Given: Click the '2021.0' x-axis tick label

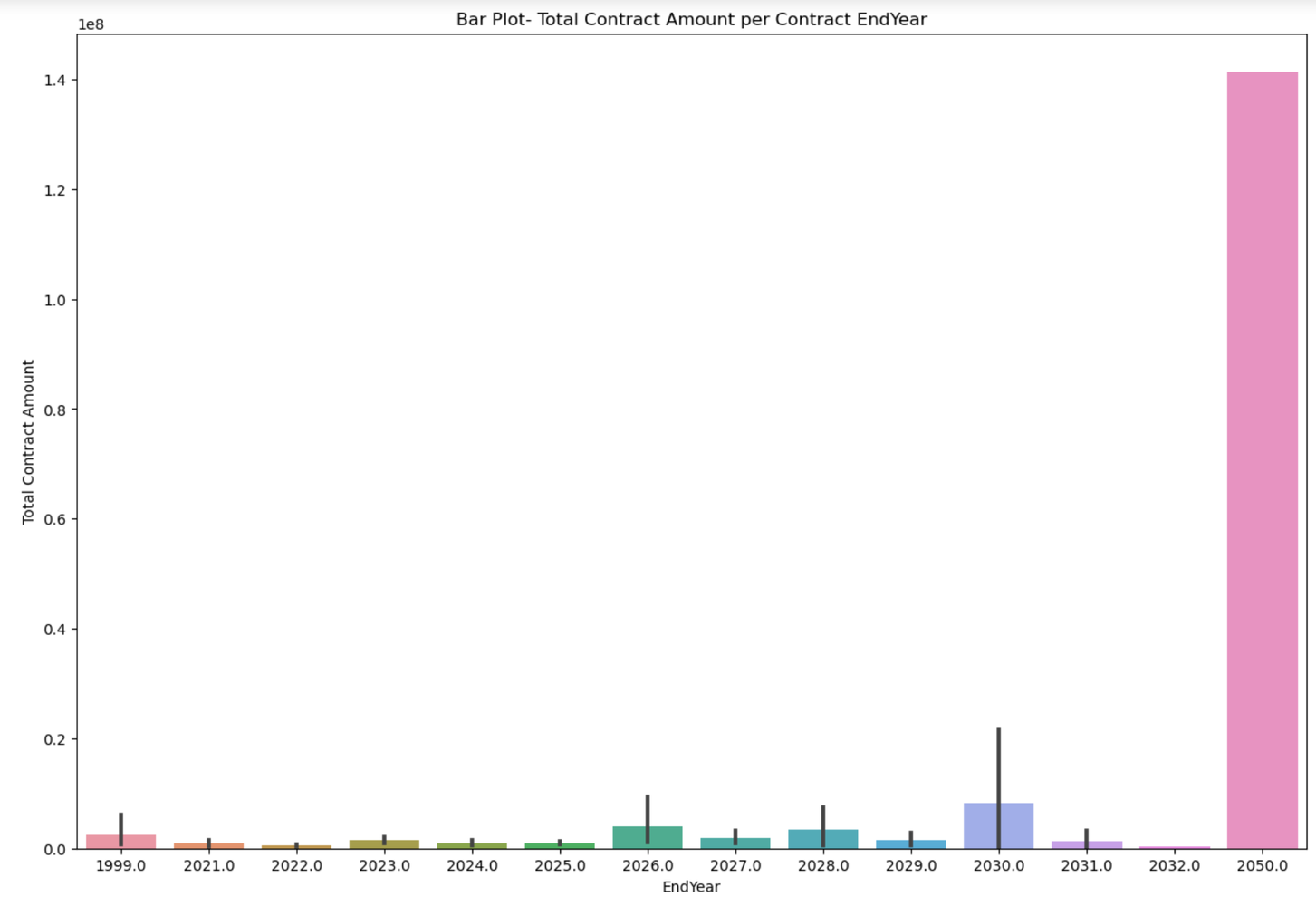Looking at the screenshot, I should [208, 866].
